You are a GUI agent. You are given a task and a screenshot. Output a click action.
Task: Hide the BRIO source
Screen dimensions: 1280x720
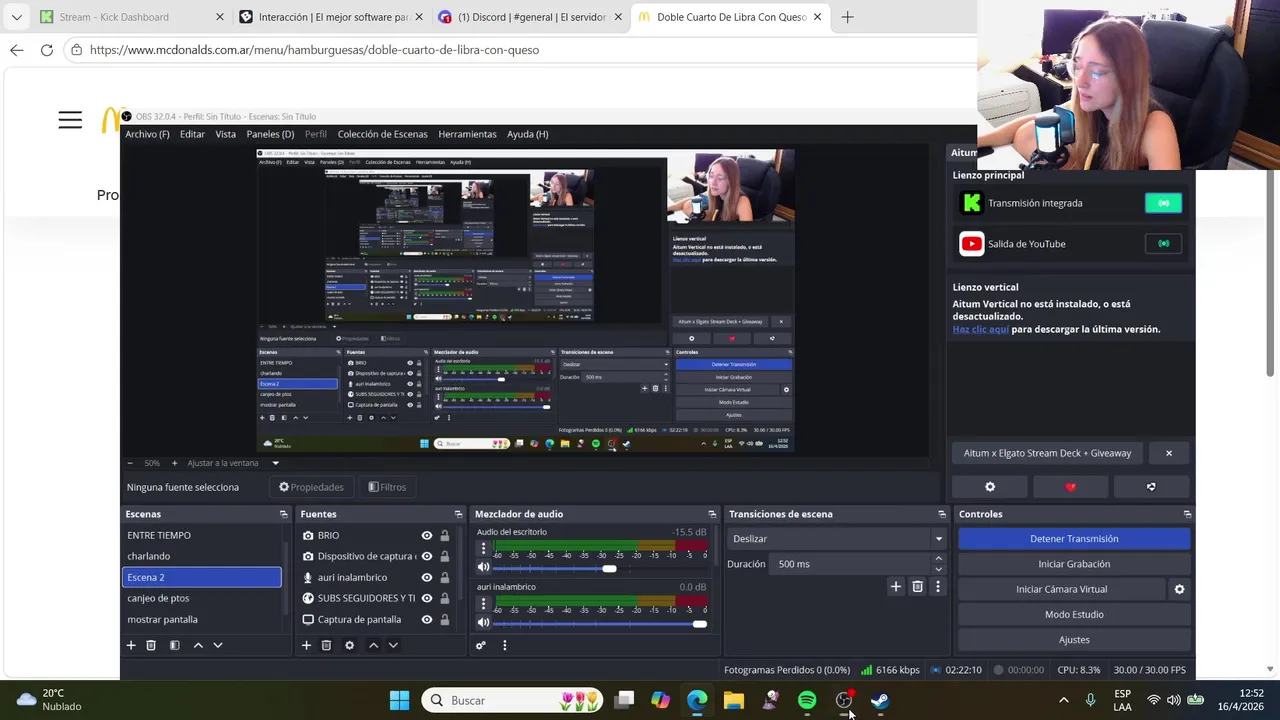coord(427,535)
